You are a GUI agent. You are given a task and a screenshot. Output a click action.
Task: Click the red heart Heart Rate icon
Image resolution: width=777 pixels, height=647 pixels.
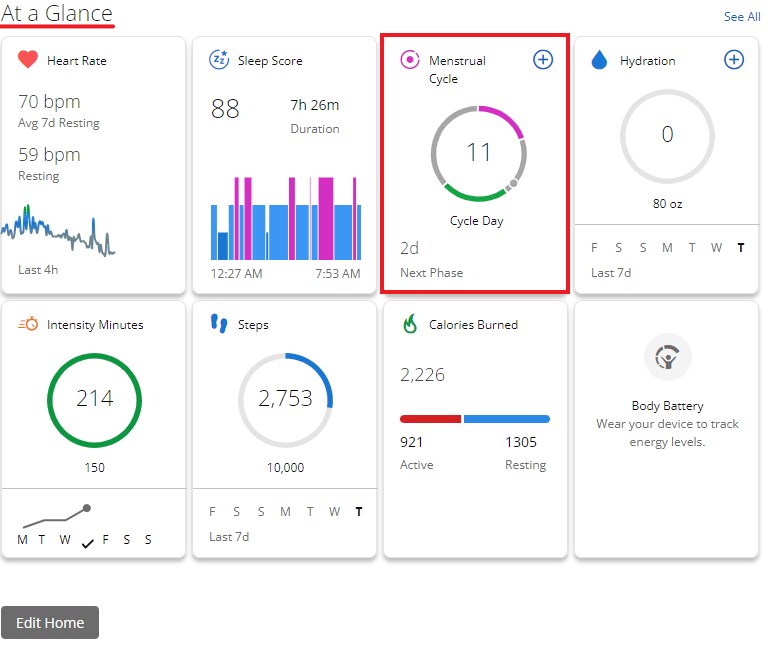28,60
